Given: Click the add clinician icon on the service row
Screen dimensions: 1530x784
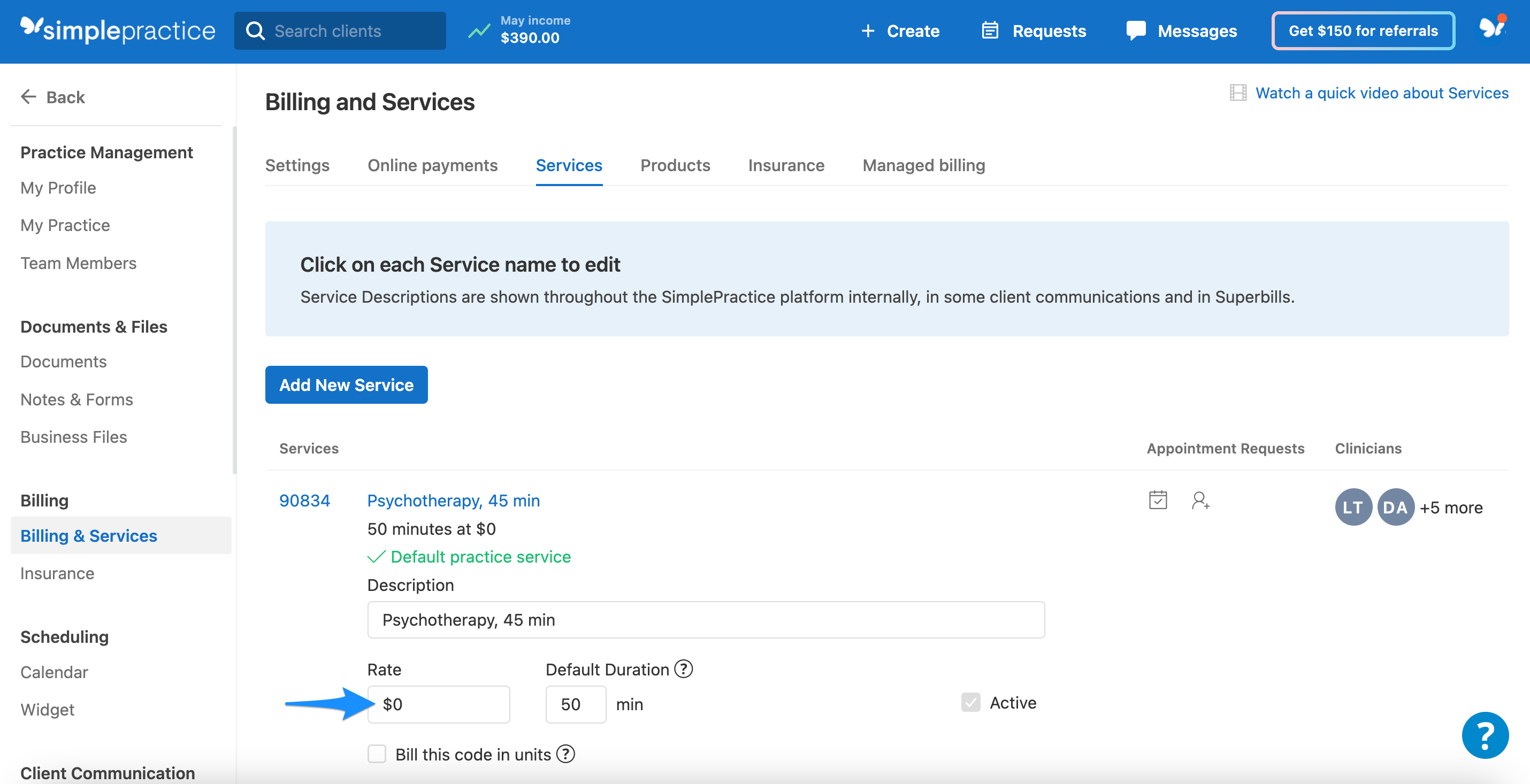Looking at the screenshot, I should click(x=1202, y=501).
